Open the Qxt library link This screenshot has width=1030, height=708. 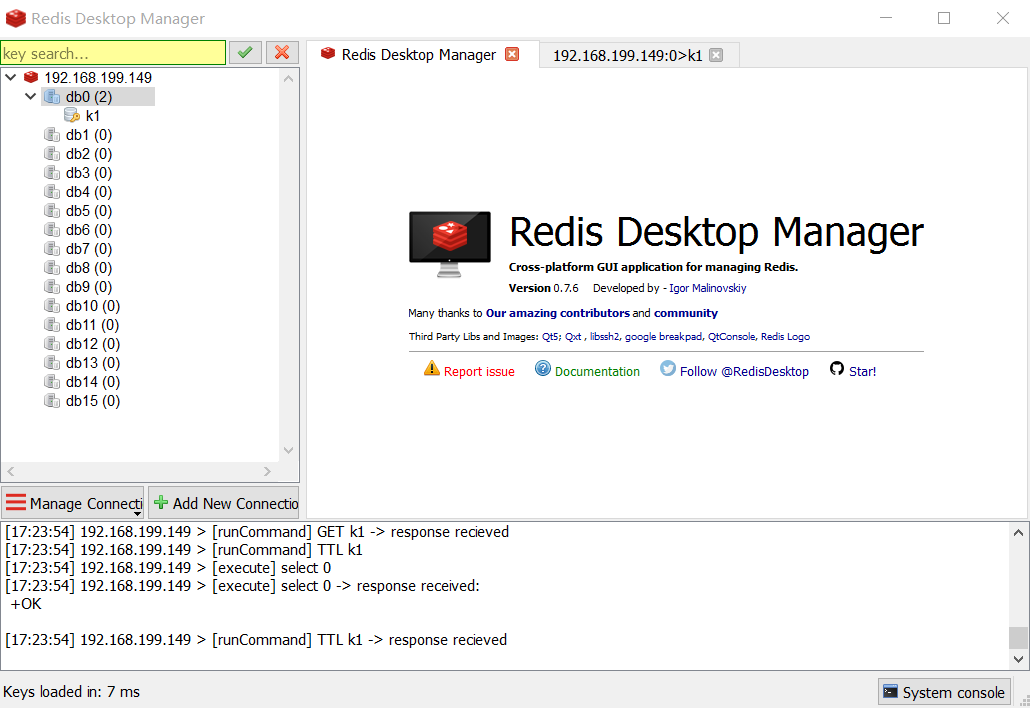click(573, 337)
